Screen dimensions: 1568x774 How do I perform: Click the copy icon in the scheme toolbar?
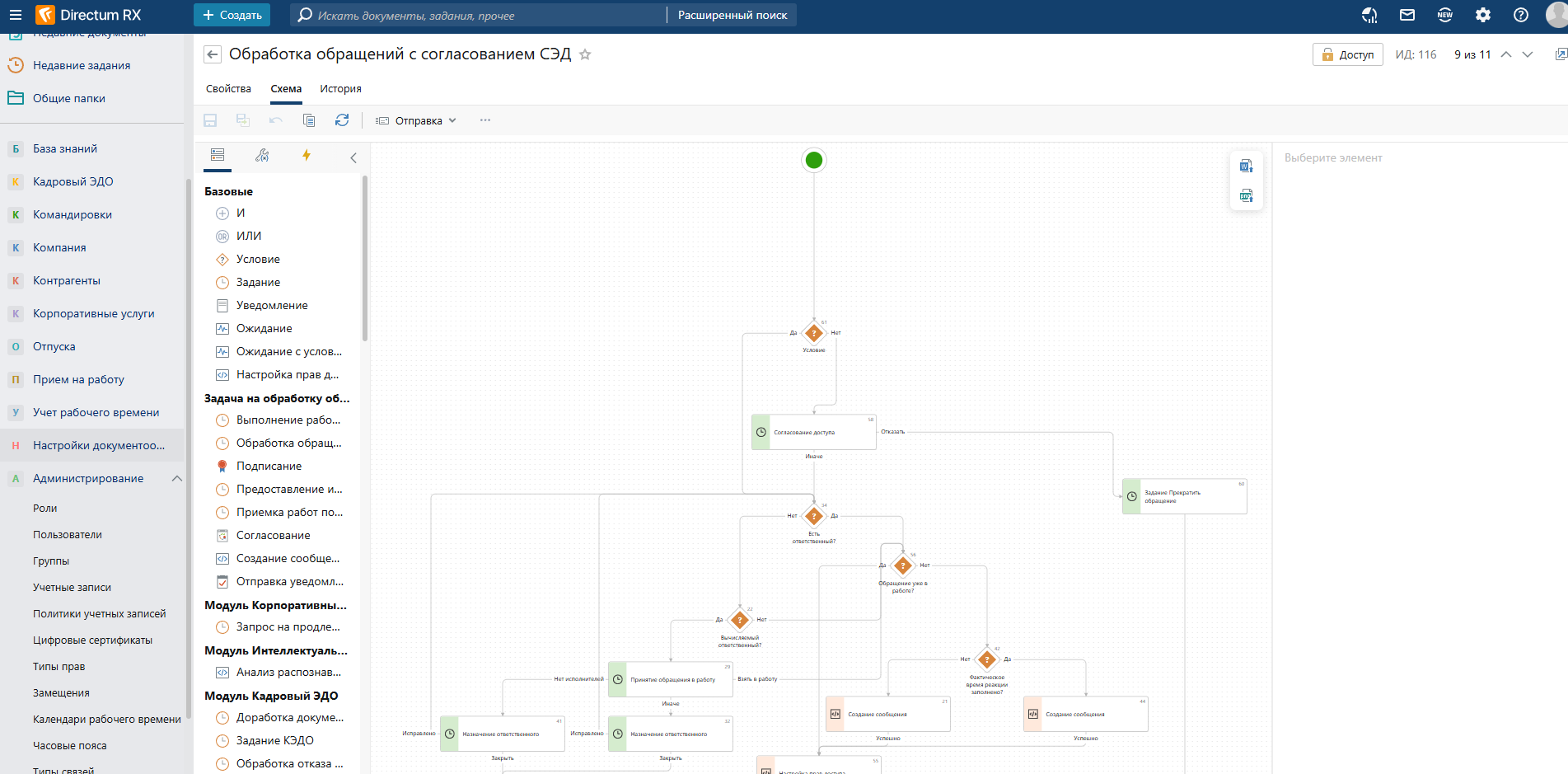309,120
